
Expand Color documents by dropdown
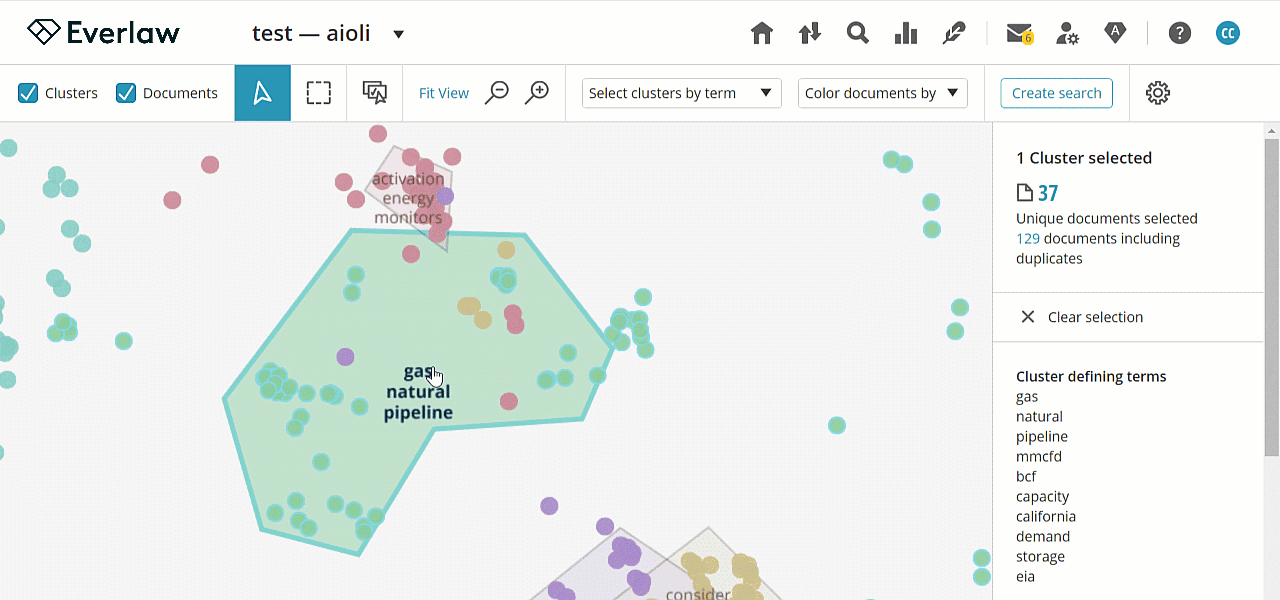coord(883,93)
